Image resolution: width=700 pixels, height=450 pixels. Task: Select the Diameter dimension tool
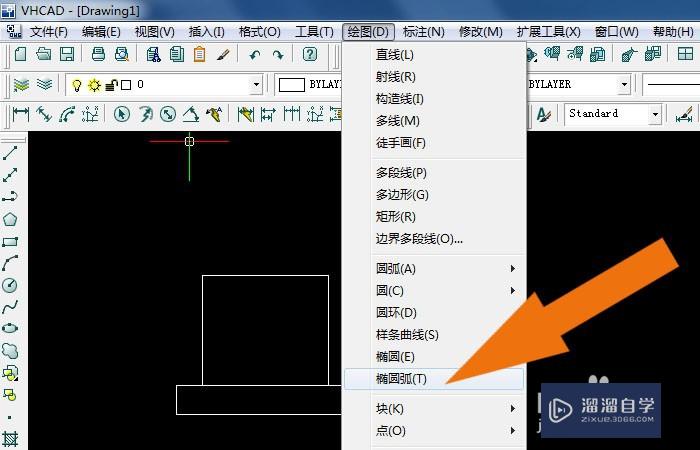tap(168, 114)
